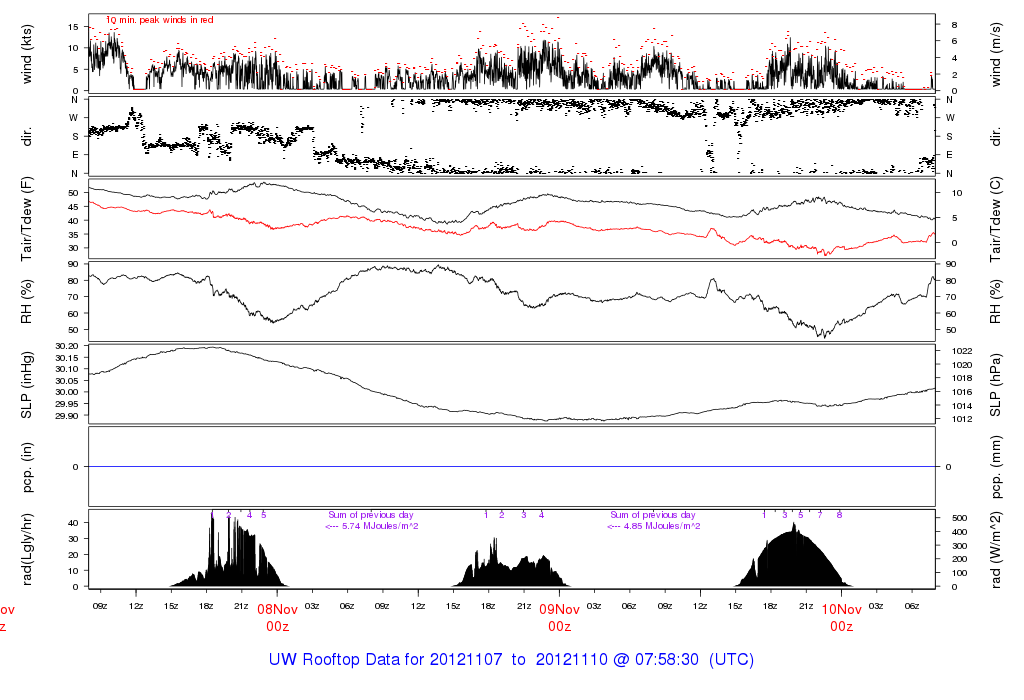
Task: Click the "wind (kts)" axis label
Action: [27, 54]
